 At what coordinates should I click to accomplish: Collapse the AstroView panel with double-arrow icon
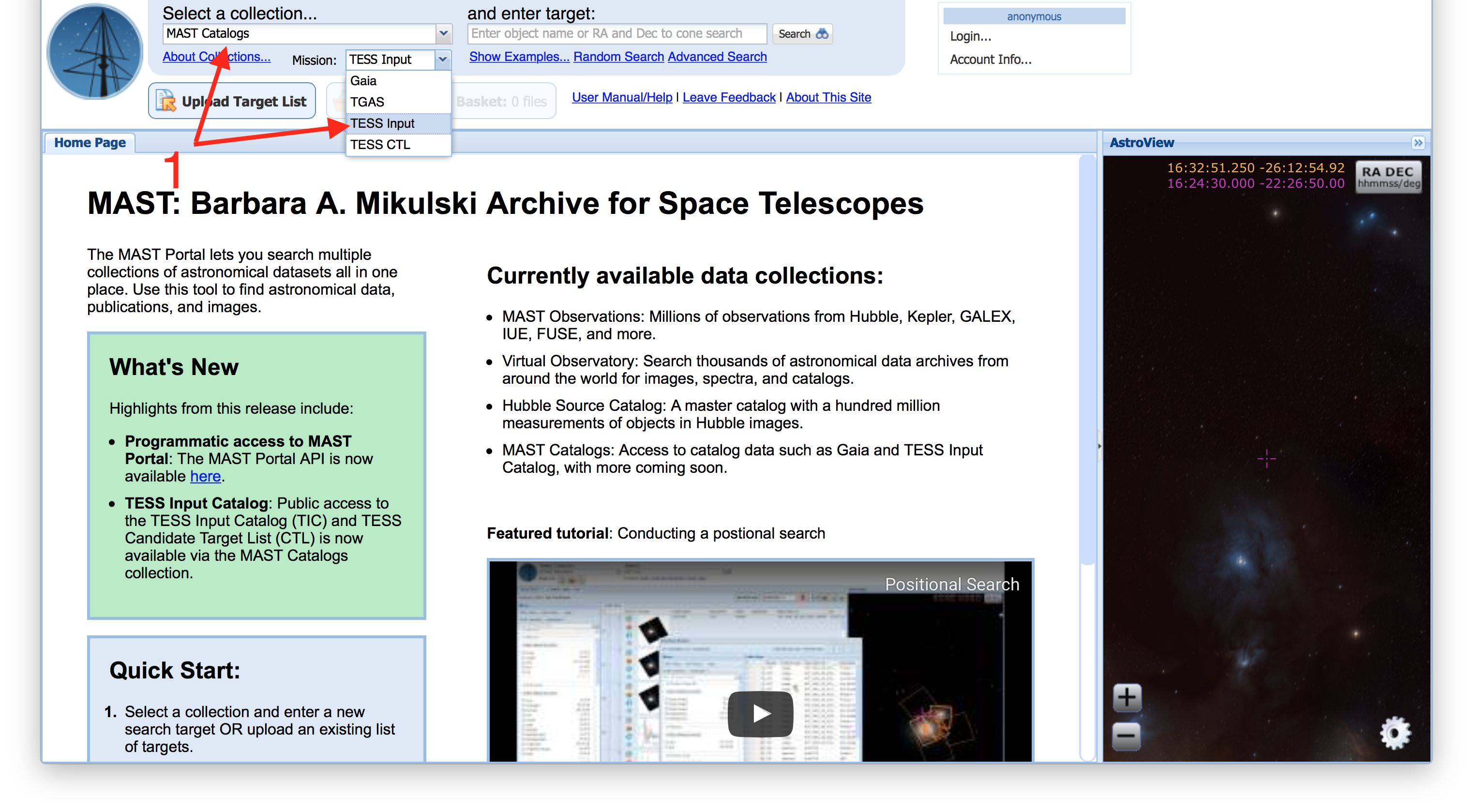pos(1418,143)
